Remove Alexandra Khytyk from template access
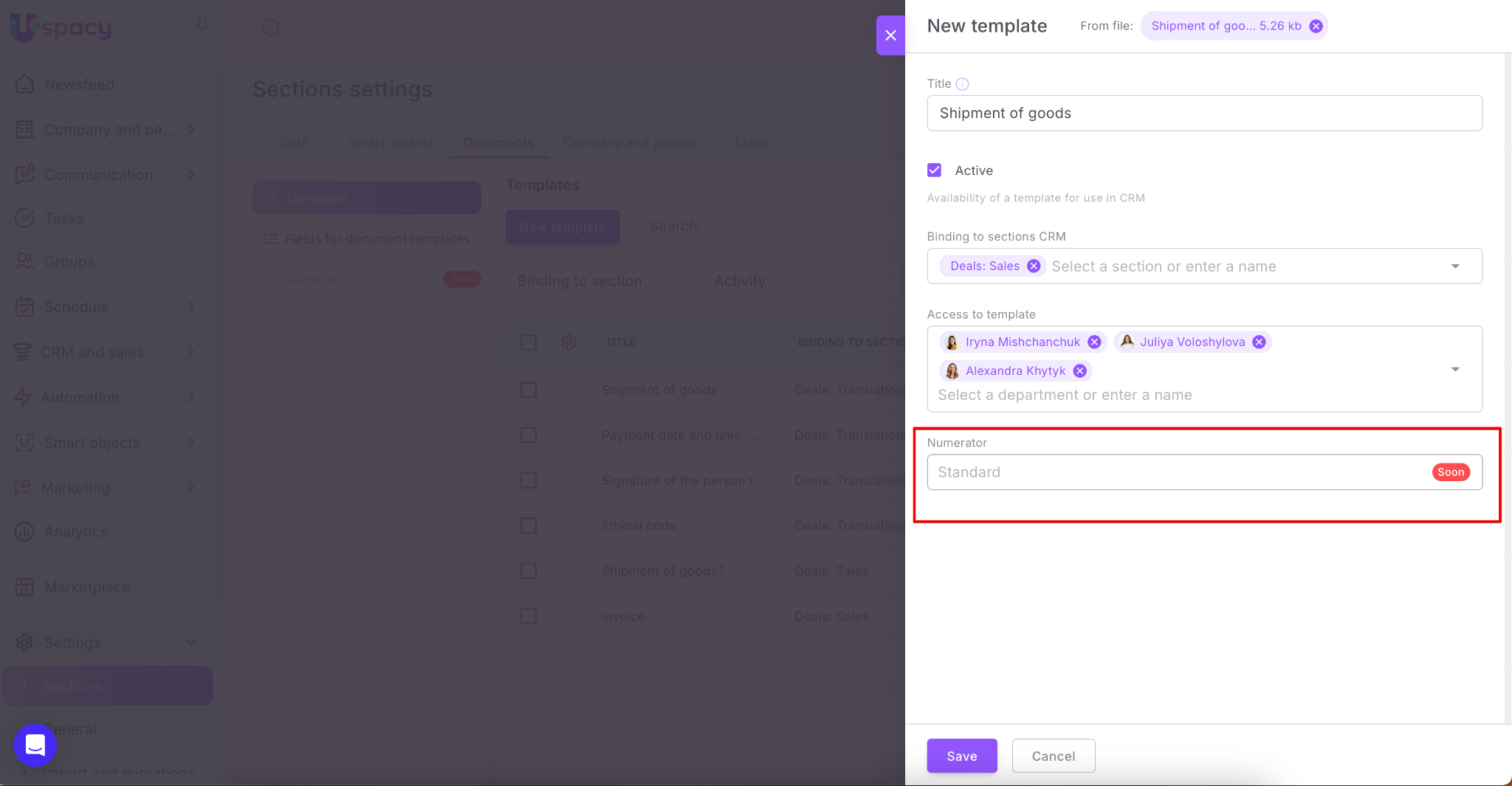1512x786 pixels. [x=1079, y=370]
